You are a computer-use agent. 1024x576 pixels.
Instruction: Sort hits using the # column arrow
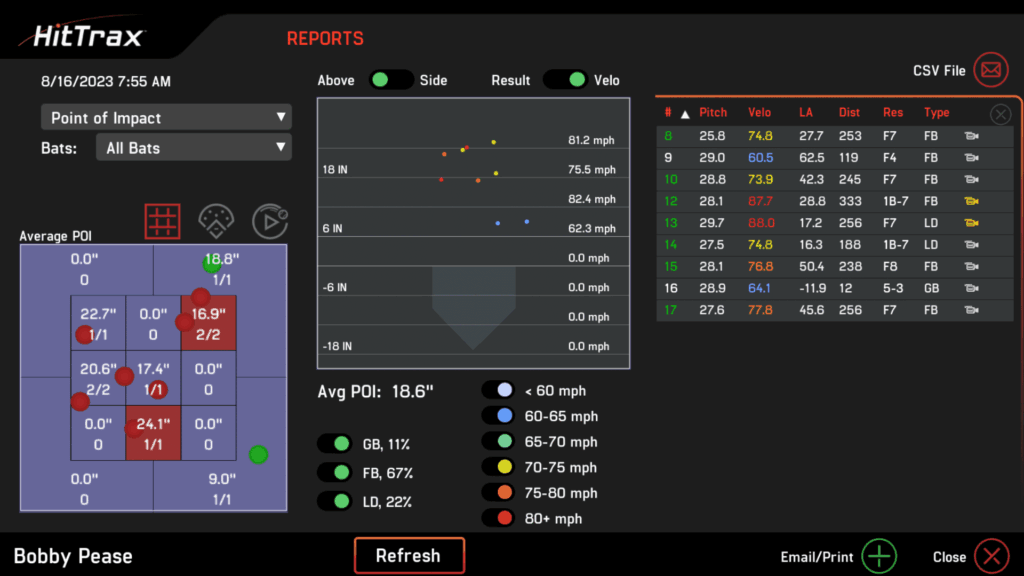click(x=685, y=113)
